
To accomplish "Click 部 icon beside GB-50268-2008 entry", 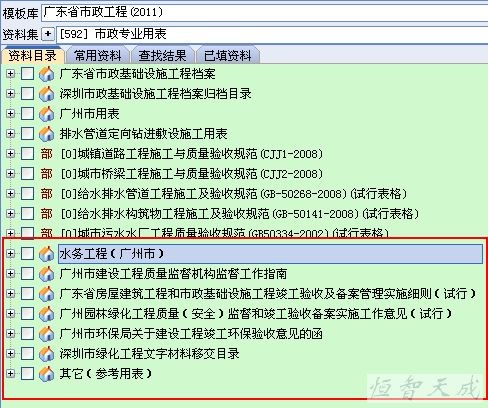I will click(47, 194).
